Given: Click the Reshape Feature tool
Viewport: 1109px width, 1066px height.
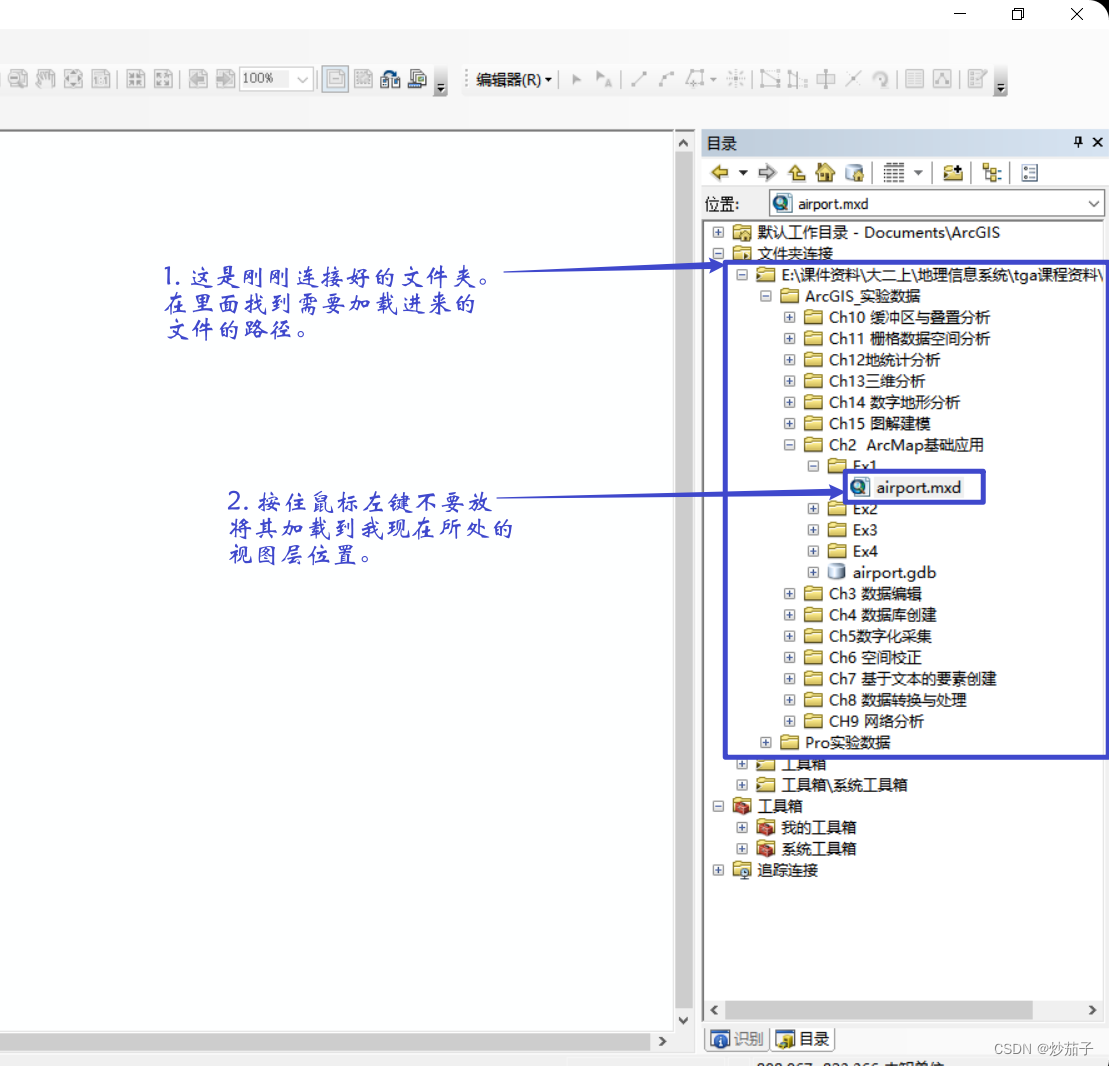Looking at the screenshot, I should (798, 79).
